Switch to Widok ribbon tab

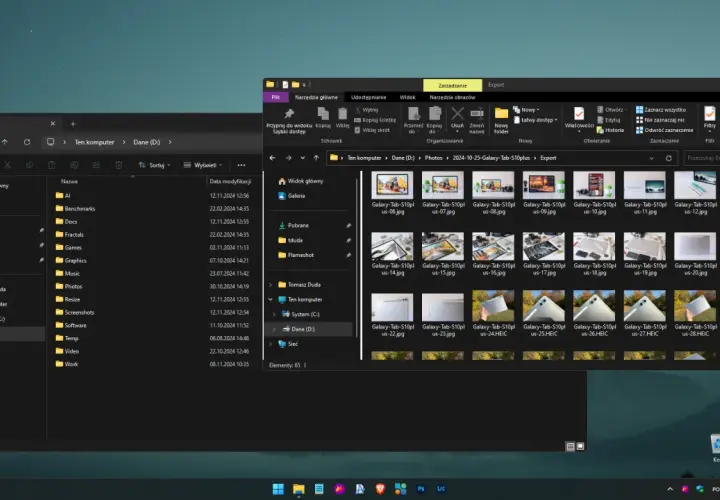pos(407,97)
